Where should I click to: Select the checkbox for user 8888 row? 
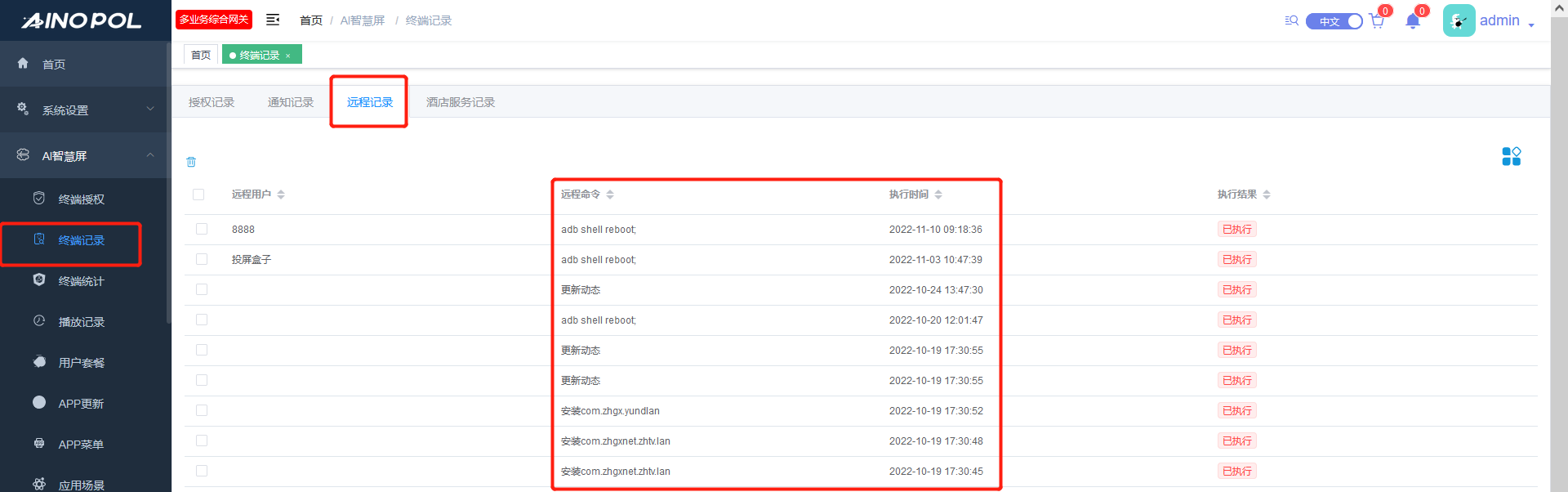pyautogui.click(x=202, y=230)
